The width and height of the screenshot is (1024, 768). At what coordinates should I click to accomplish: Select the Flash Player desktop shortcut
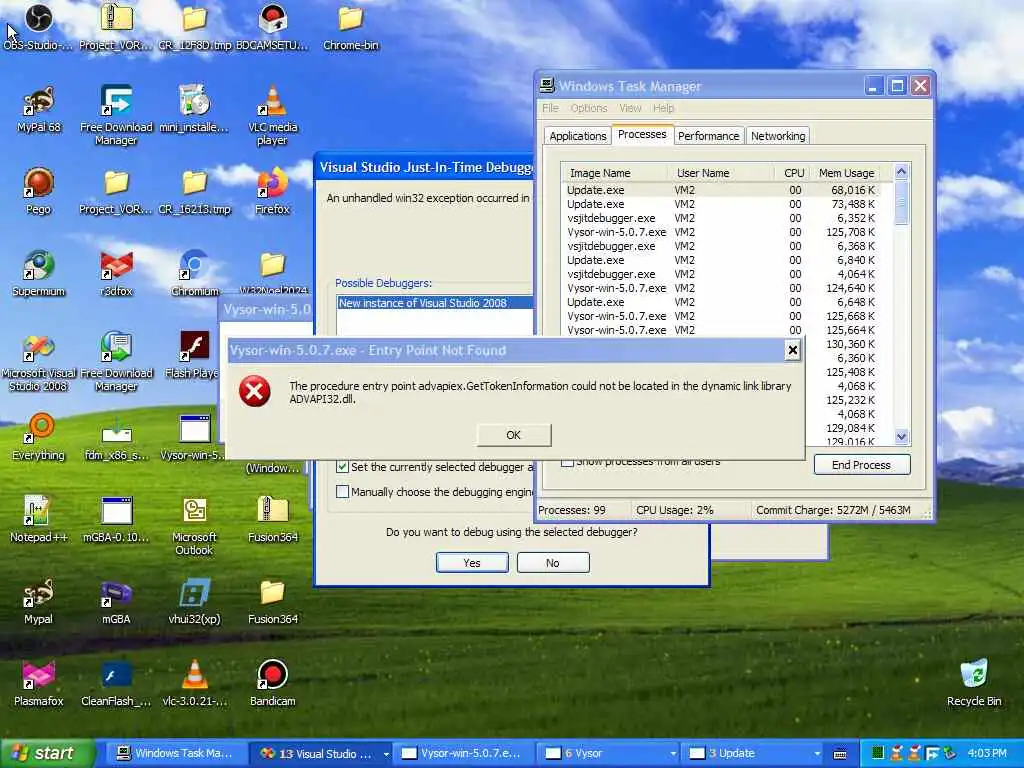[194, 356]
